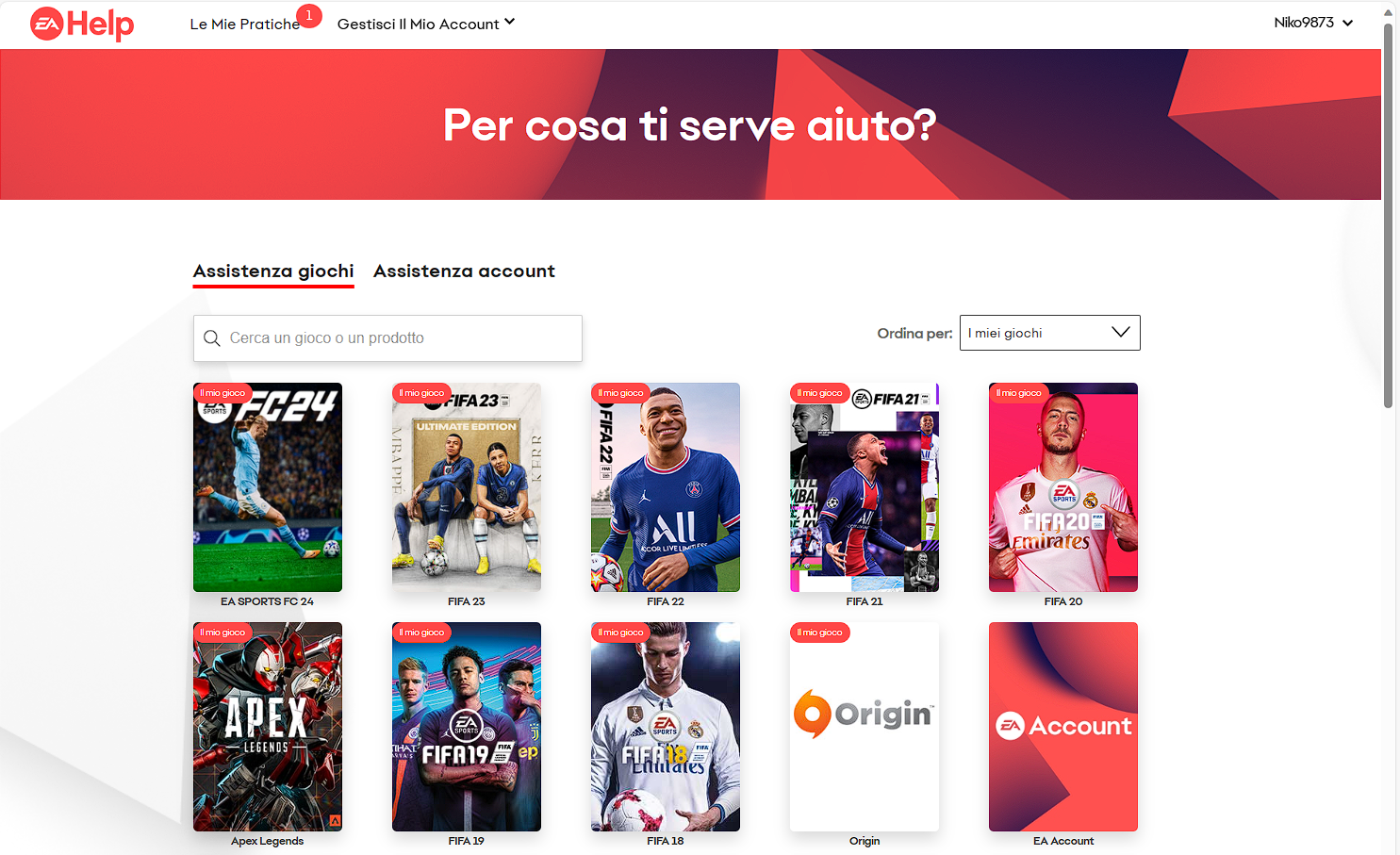This screenshot has height=855, width=1400.
Task: Expand the Ordina per sorting dropdown
Action: [1049, 333]
